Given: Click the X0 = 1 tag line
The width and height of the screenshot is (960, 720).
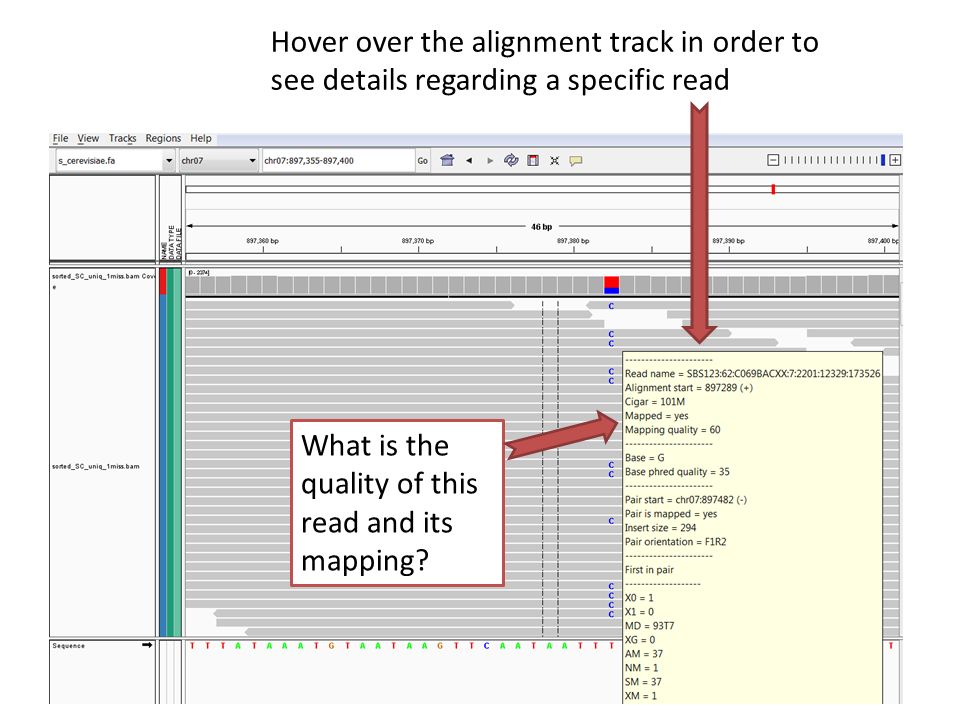Looking at the screenshot, I should [640, 598].
